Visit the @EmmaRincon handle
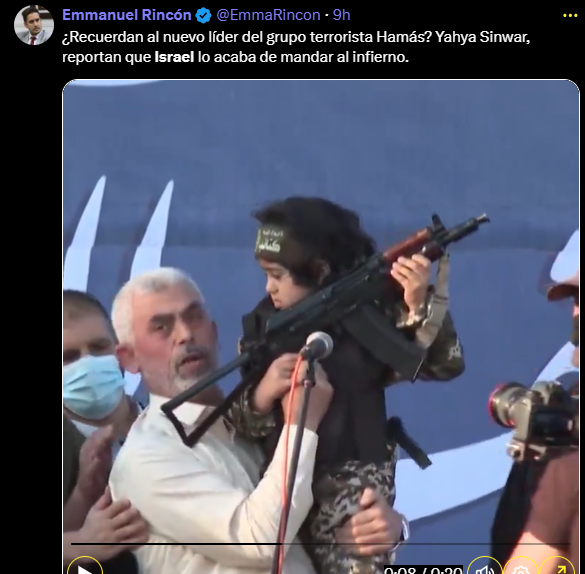 pyautogui.click(x=268, y=15)
